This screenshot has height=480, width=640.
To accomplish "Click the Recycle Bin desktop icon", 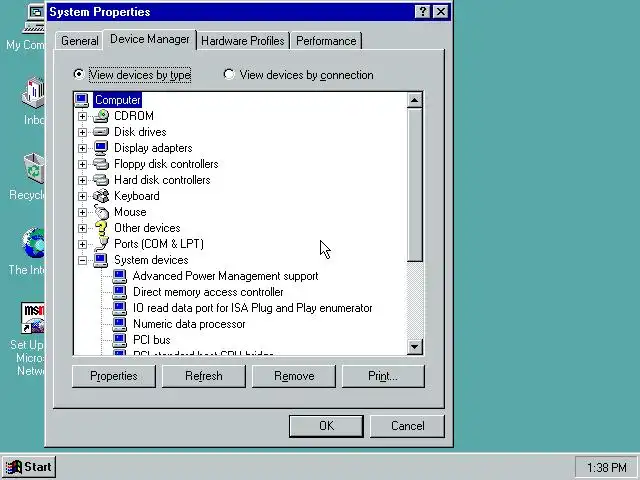I will pos(34,168).
